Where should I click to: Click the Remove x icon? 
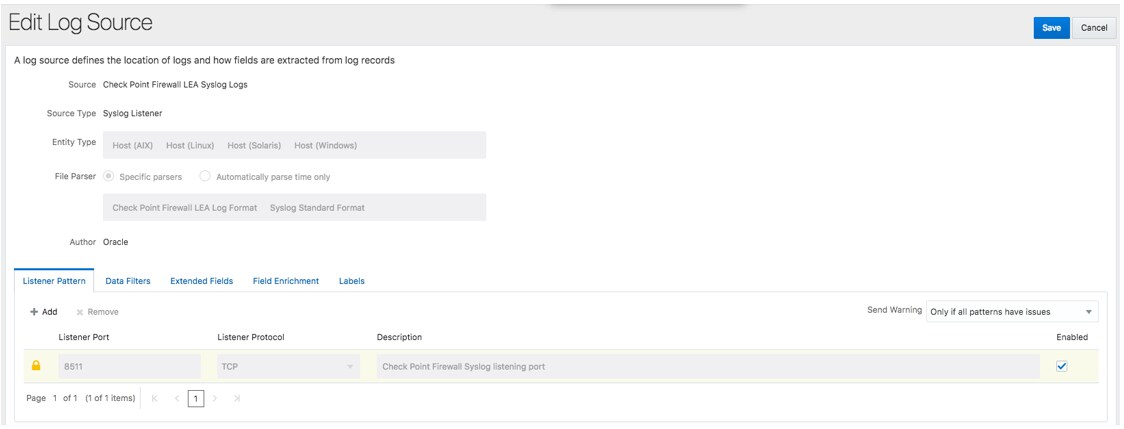point(80,312)
